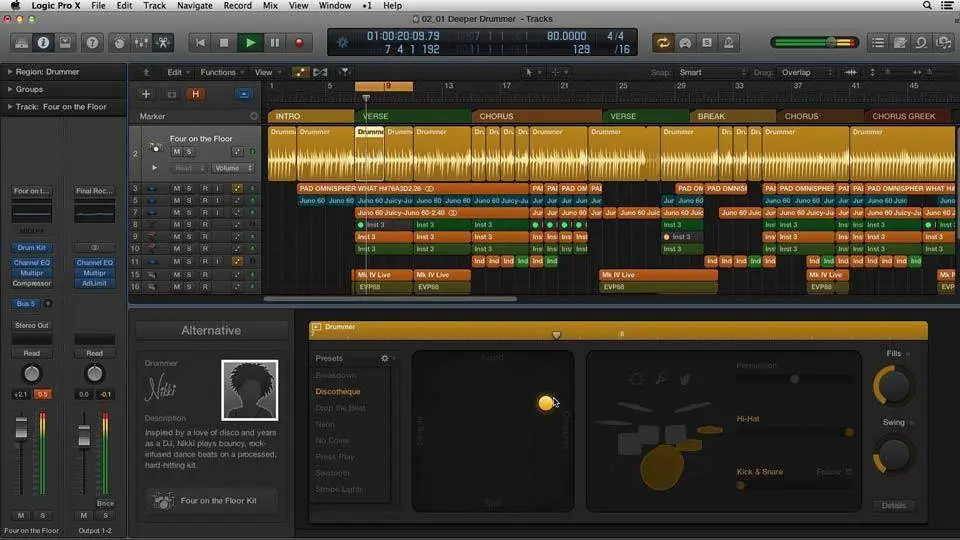This screenshot has width=960, height=540.
Task: Show the Note Pads panel
Action: [900, 42]
